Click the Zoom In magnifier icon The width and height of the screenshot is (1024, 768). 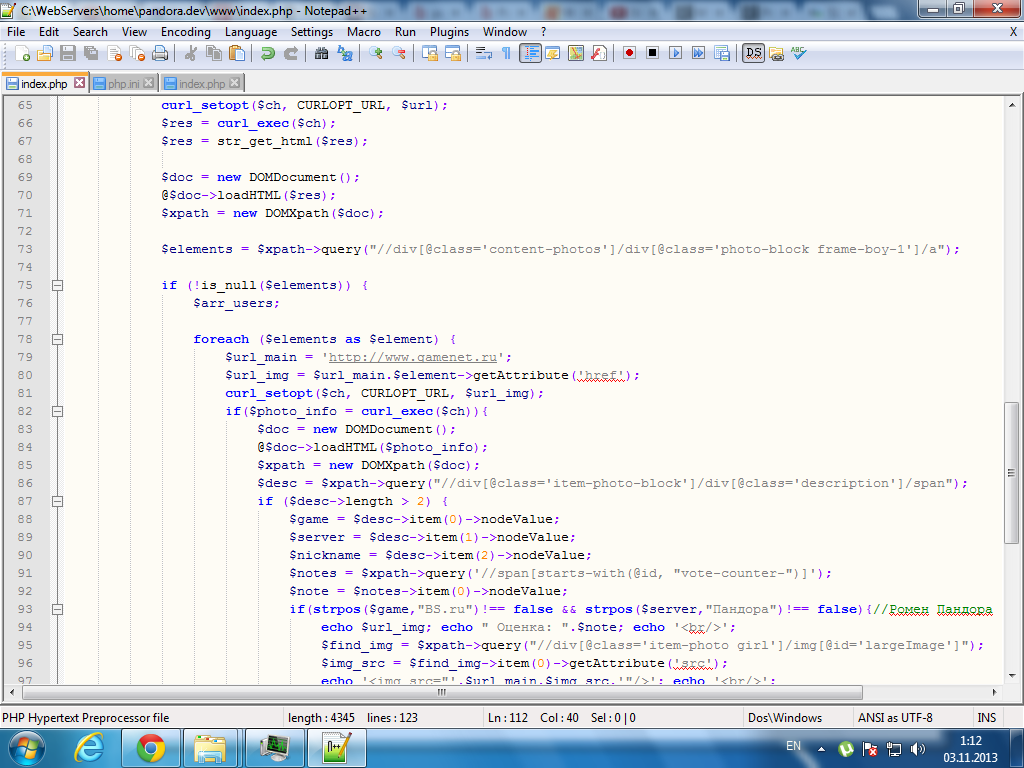tap(376, 53)
